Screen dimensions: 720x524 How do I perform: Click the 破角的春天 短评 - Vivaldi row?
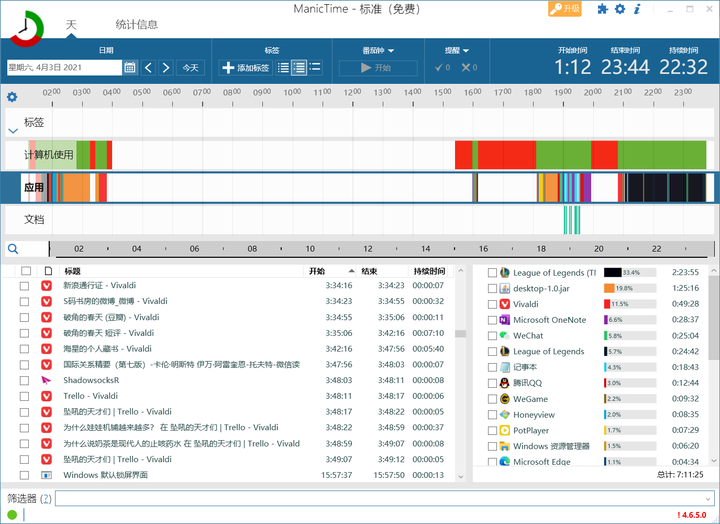pos(230,333)
